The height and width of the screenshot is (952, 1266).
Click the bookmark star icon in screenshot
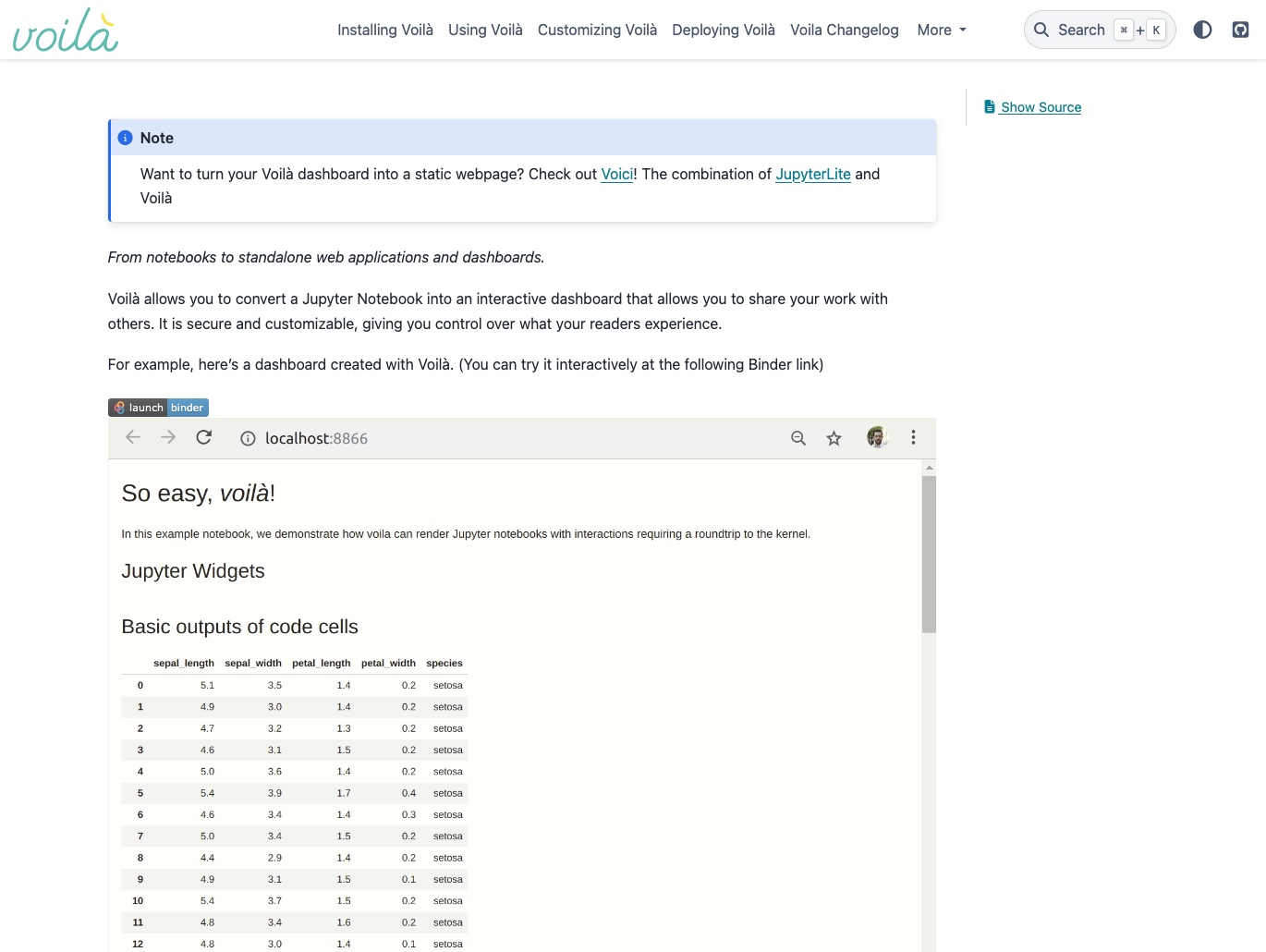834,438
